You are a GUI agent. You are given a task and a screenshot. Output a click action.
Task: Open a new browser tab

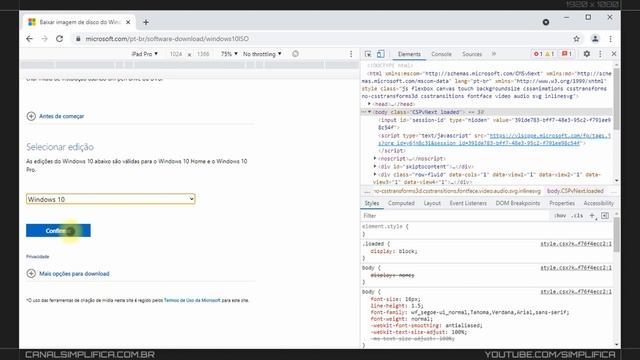[x=146, y=22]
